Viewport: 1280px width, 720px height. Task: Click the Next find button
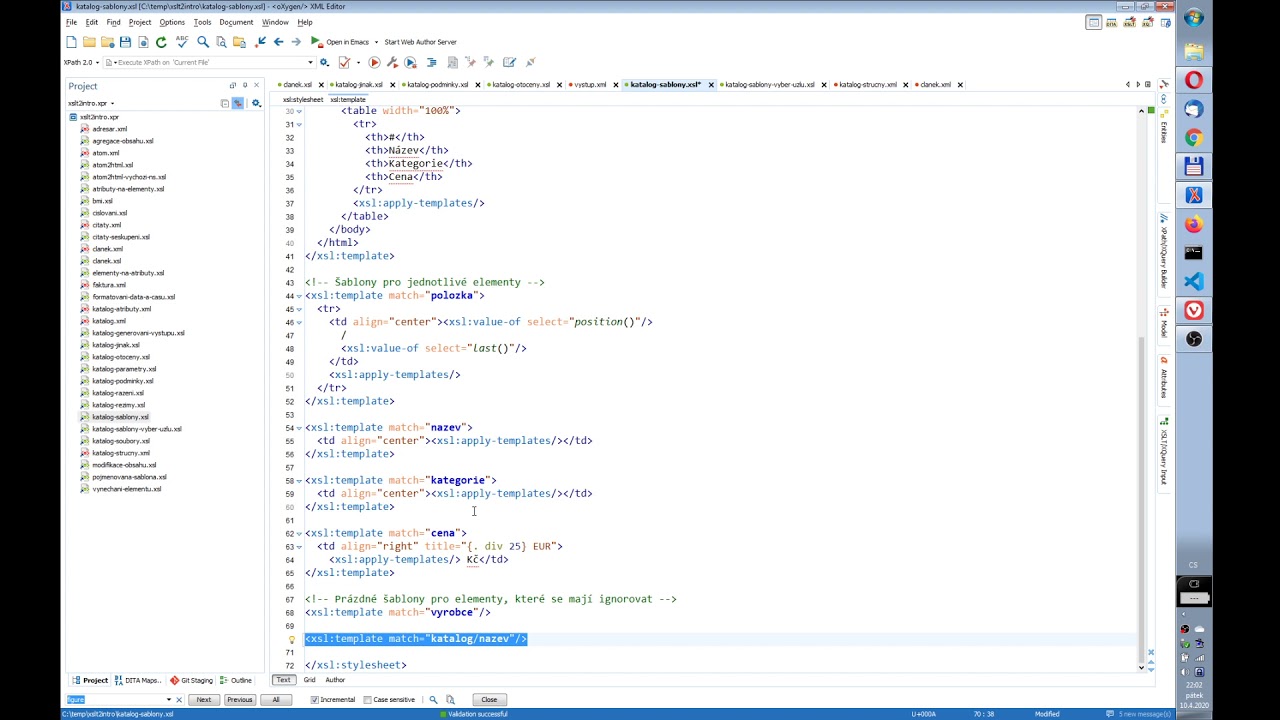(x=204, y=700)
